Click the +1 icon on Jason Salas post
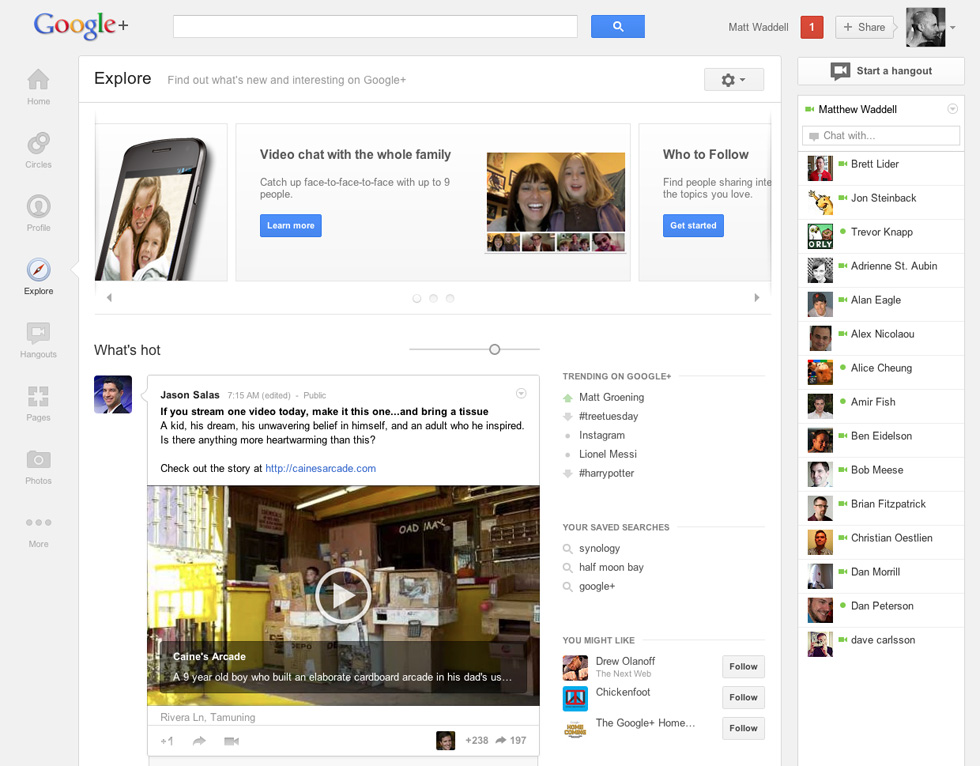The height and width of the screenshot is (766, 980). pyautogui.click(x=167, y=741)
